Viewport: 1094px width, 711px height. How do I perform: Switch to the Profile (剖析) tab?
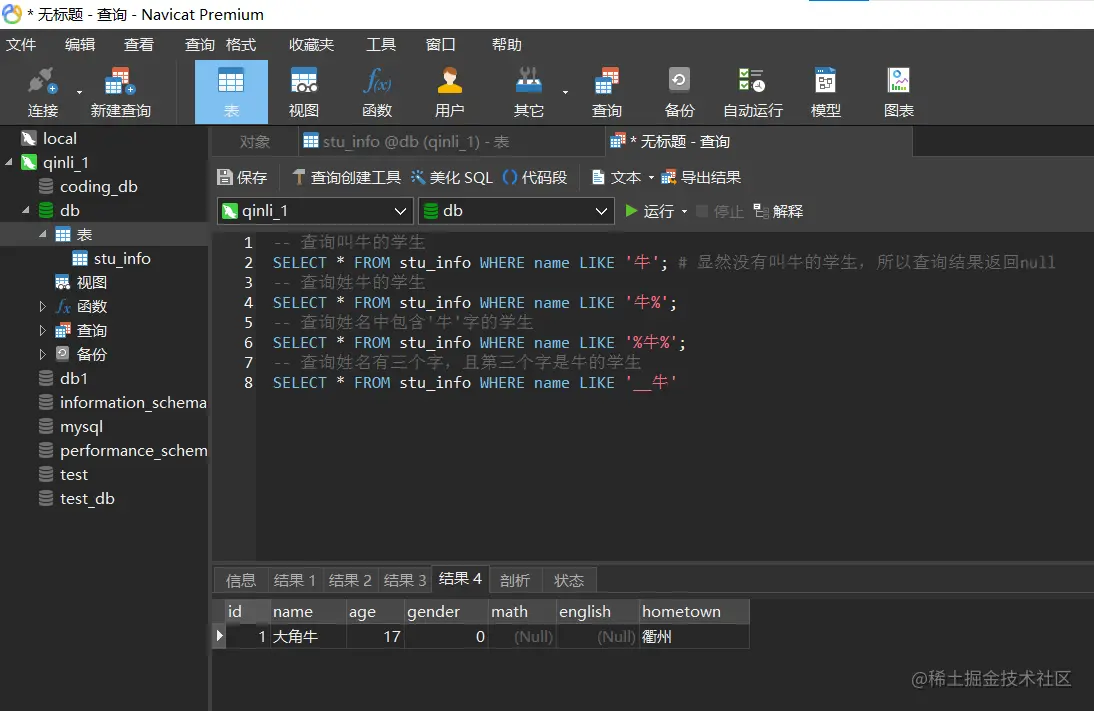[515, 581]
